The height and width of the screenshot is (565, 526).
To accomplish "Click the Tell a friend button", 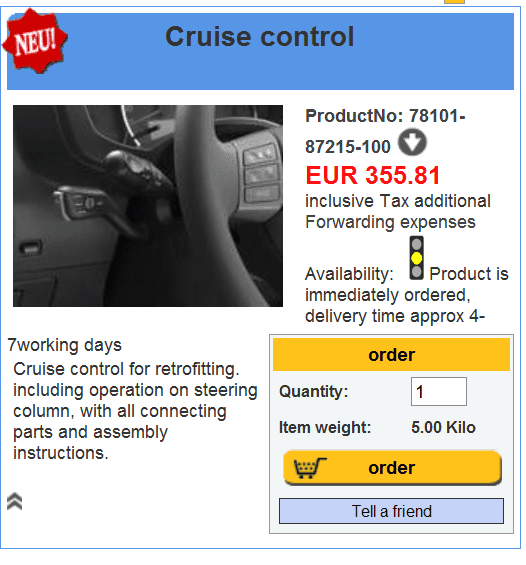I will (x=391, y=511).
